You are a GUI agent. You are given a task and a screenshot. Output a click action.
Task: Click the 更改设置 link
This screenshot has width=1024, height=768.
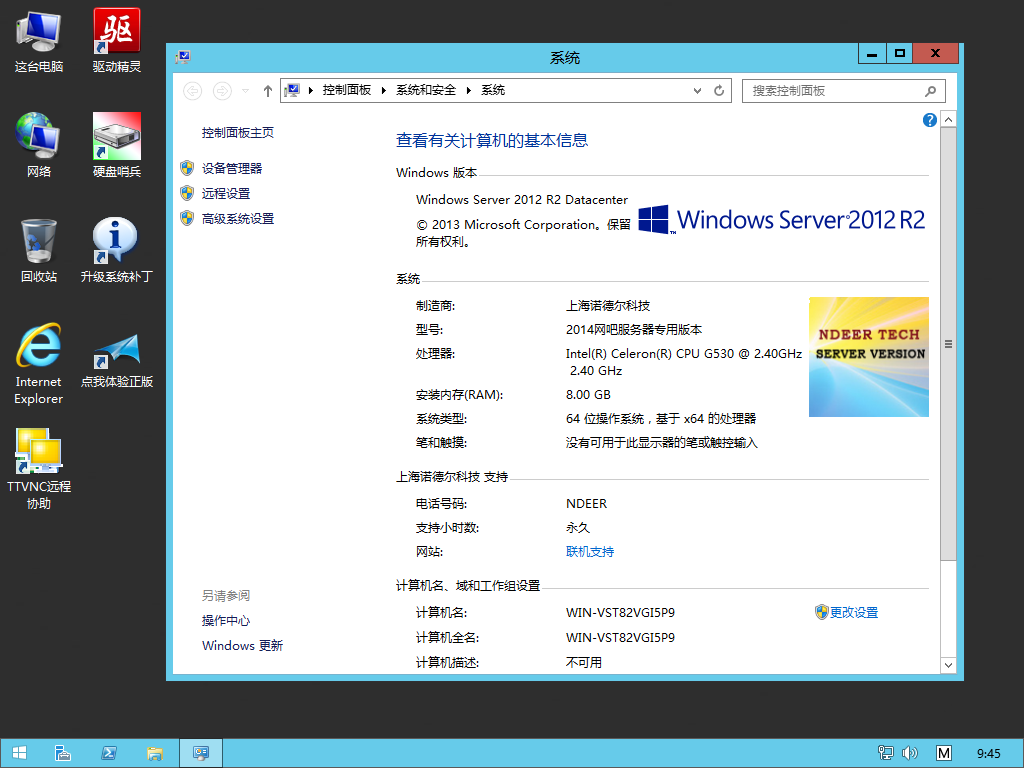pyautogui.click(x=853, y=613)
